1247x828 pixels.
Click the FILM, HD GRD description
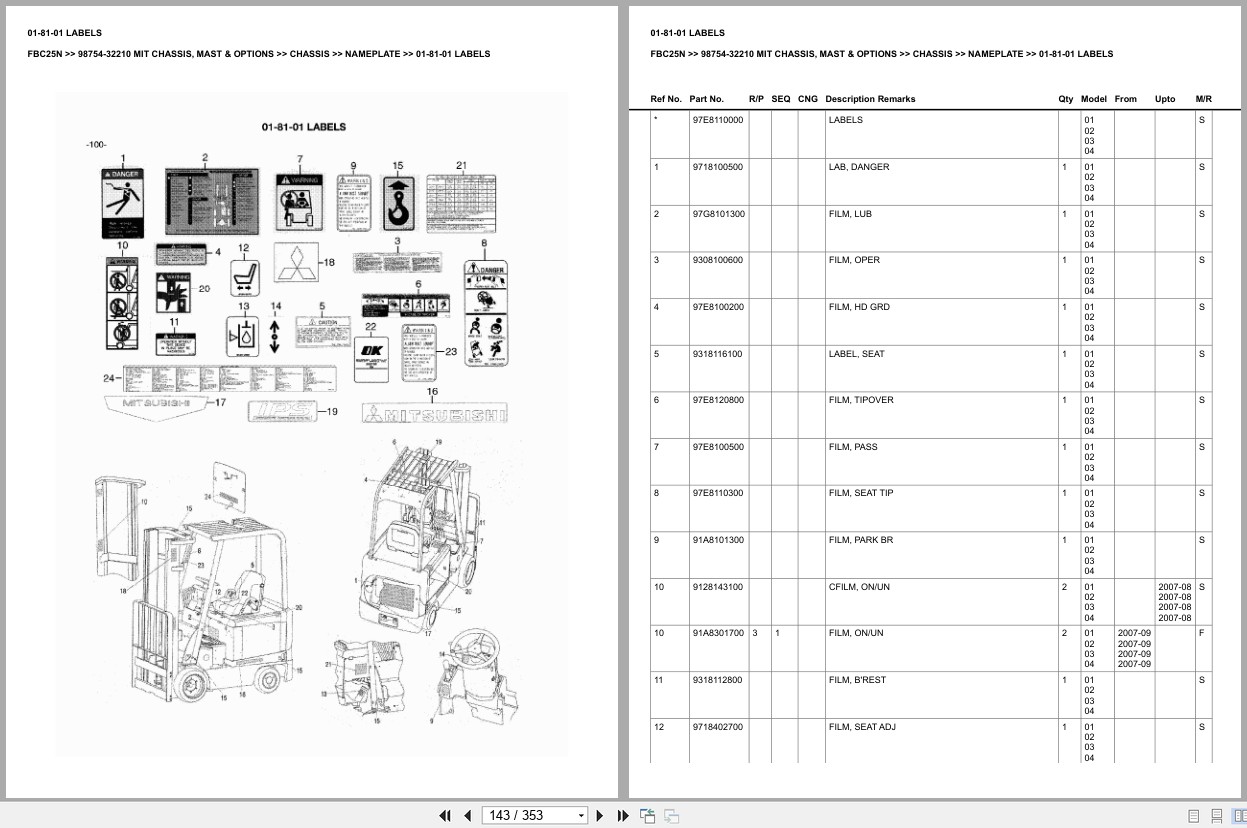[859, 307]
